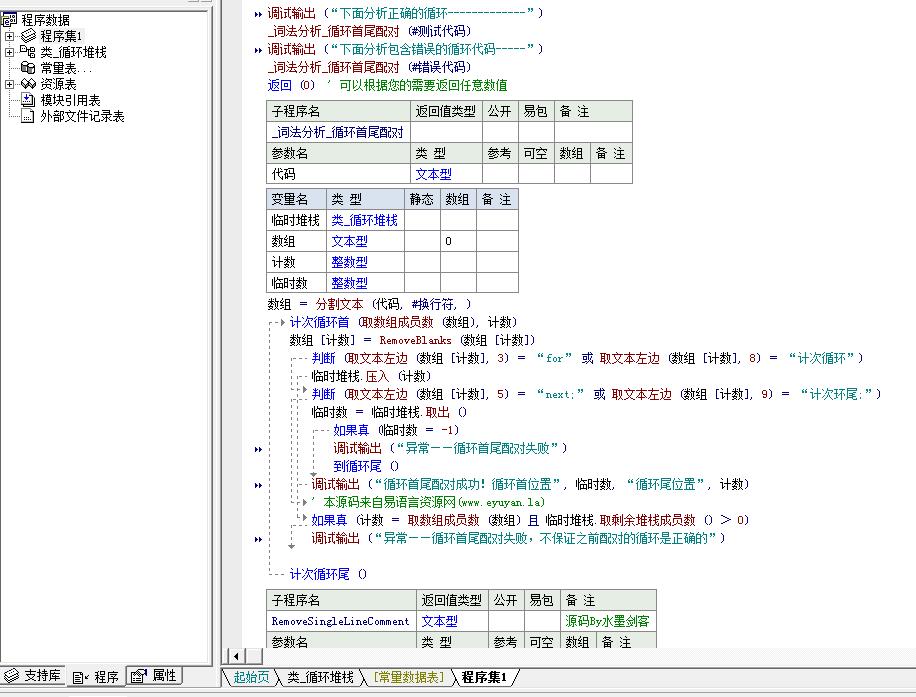Click the 数组 variable name cell
This screenshot has width=916, height=697.
click(x=296, y=241)
